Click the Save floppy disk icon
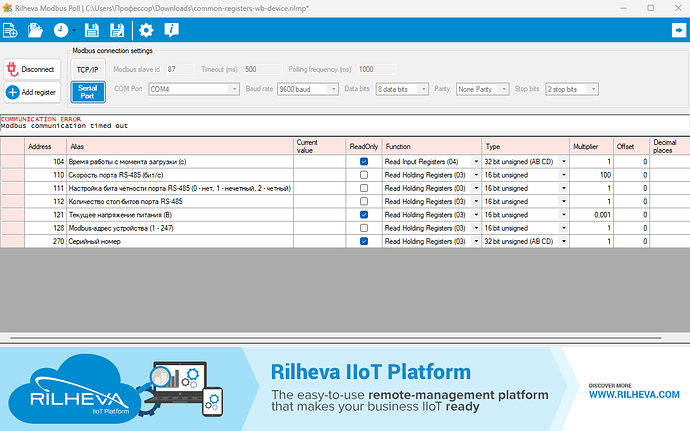Viewport: 690px width, 431px height. (91, 31)
